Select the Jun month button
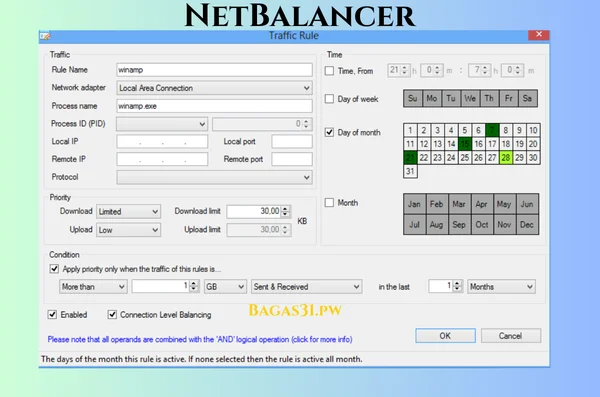 pos(527,204)
